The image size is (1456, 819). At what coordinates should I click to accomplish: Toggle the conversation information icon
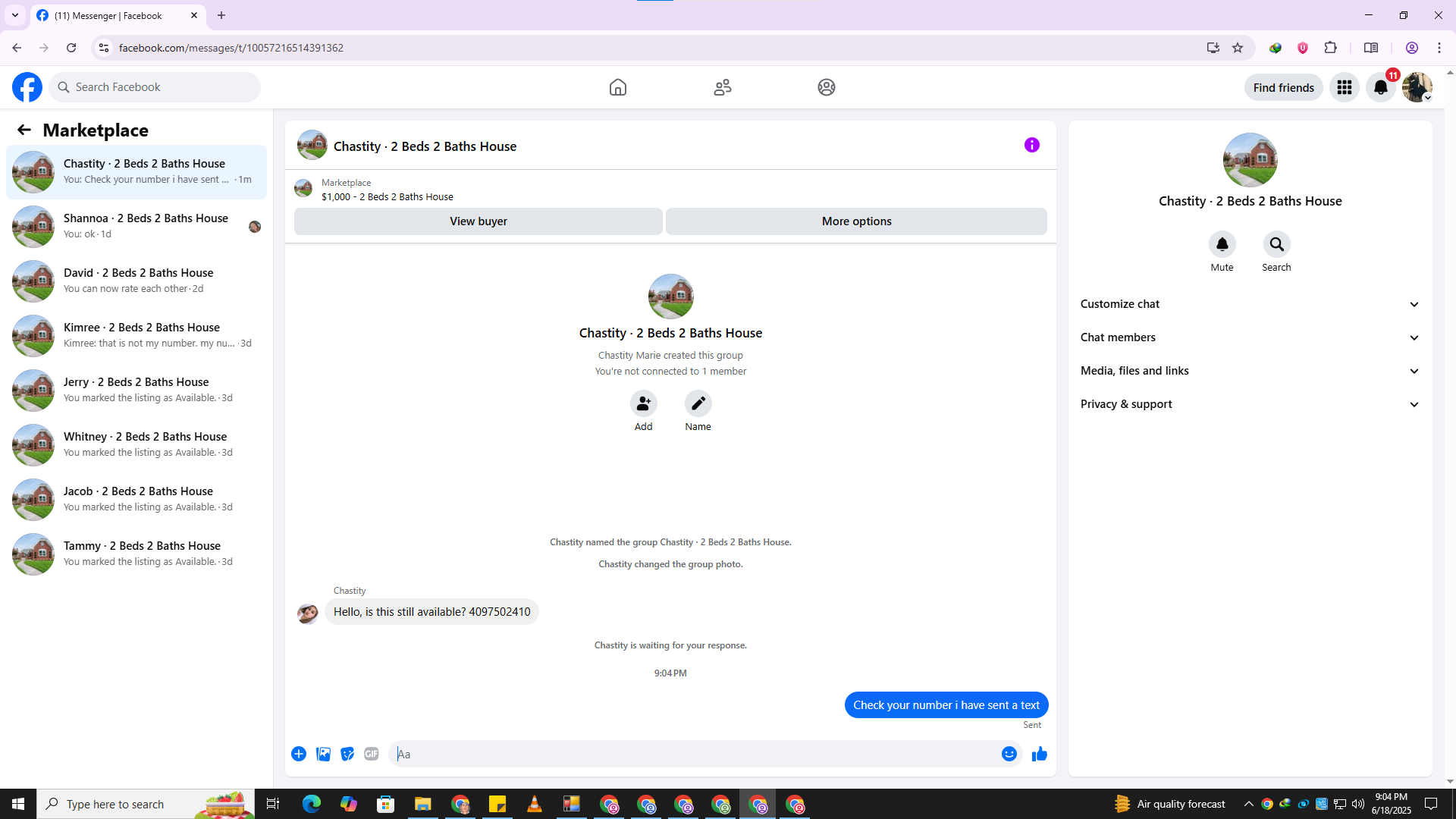click(x=1032, y=145)
